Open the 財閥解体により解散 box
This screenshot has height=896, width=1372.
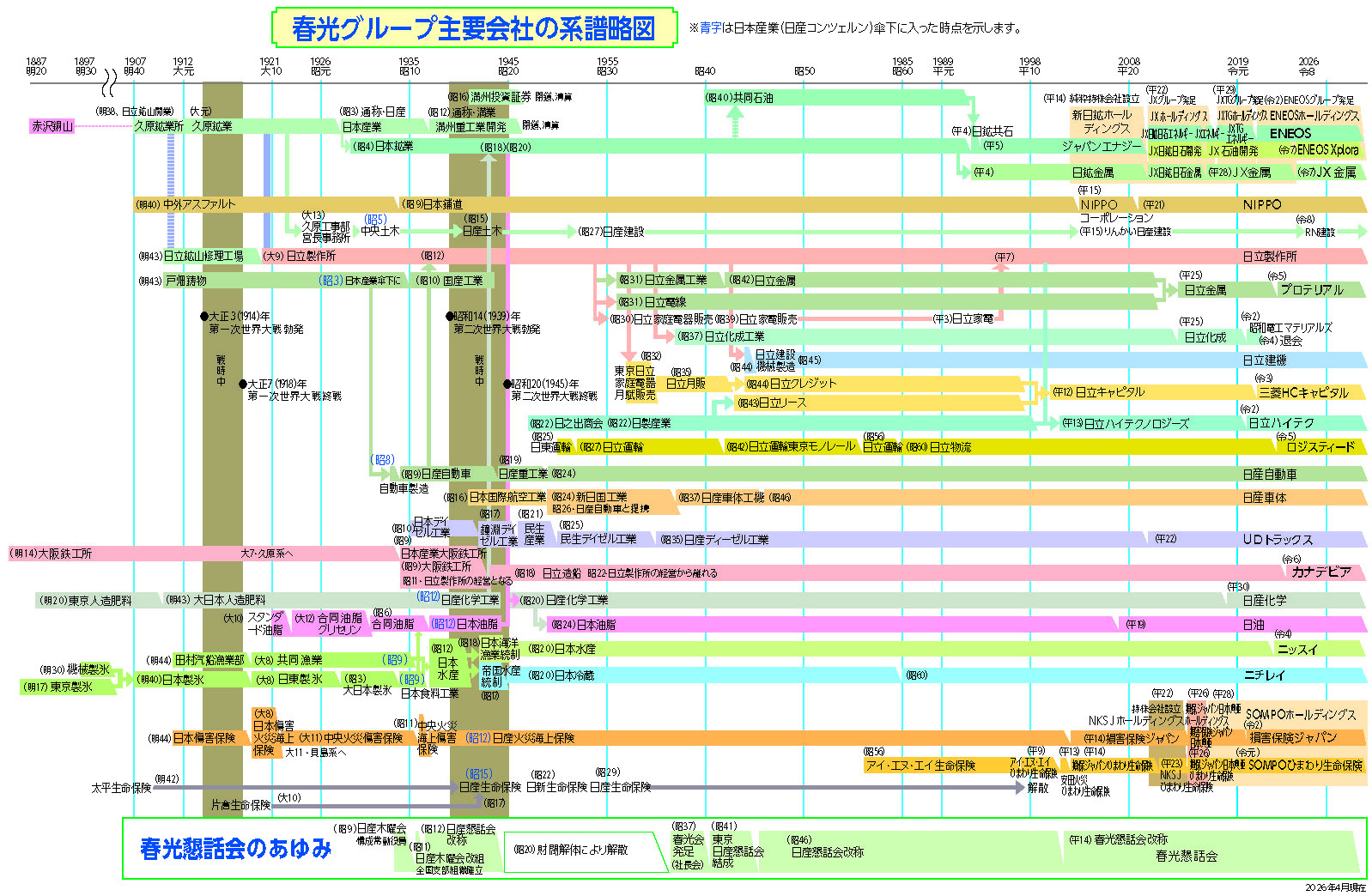pyautogui.click(x=571, y=850)
